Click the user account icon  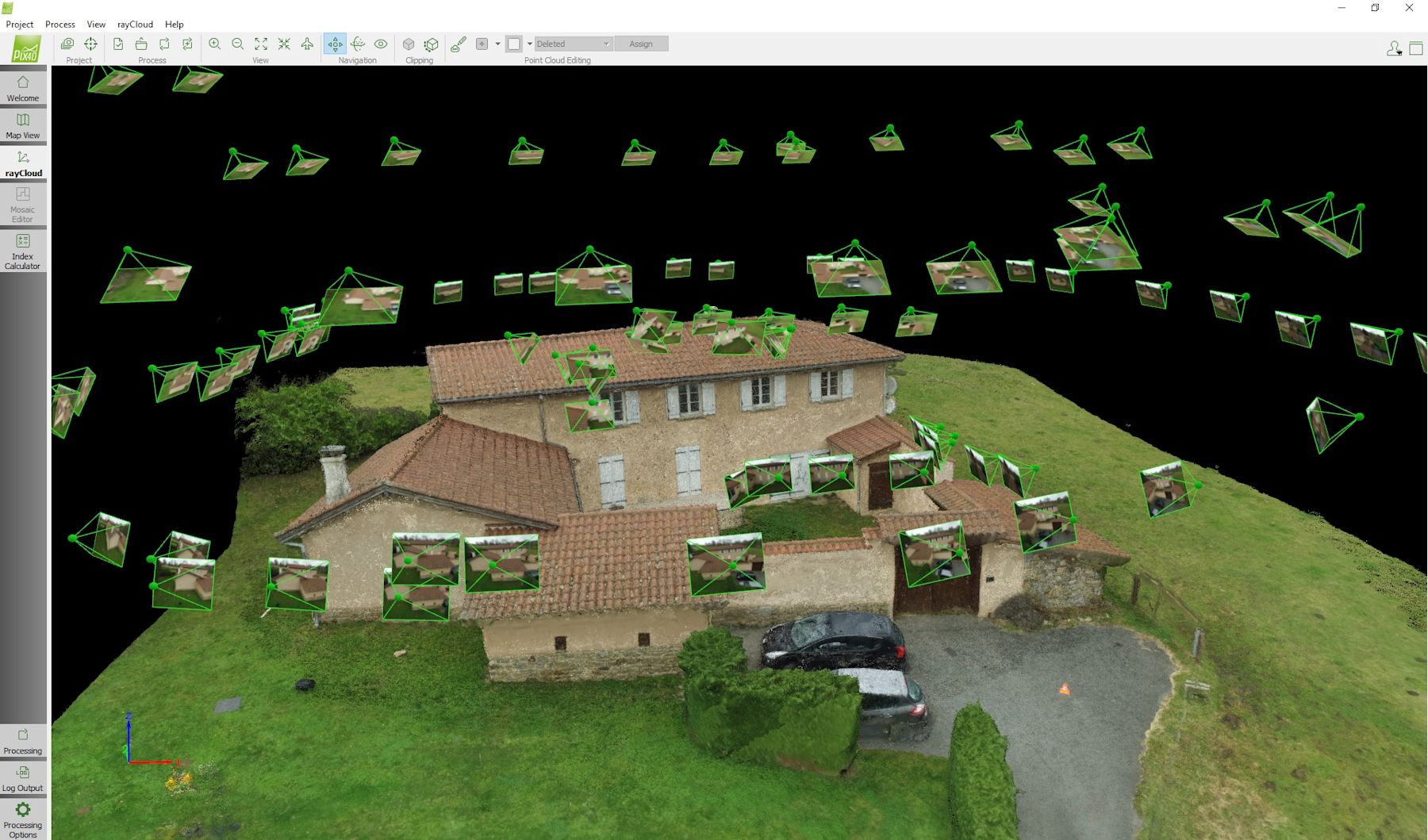(x=1393, y=49)
